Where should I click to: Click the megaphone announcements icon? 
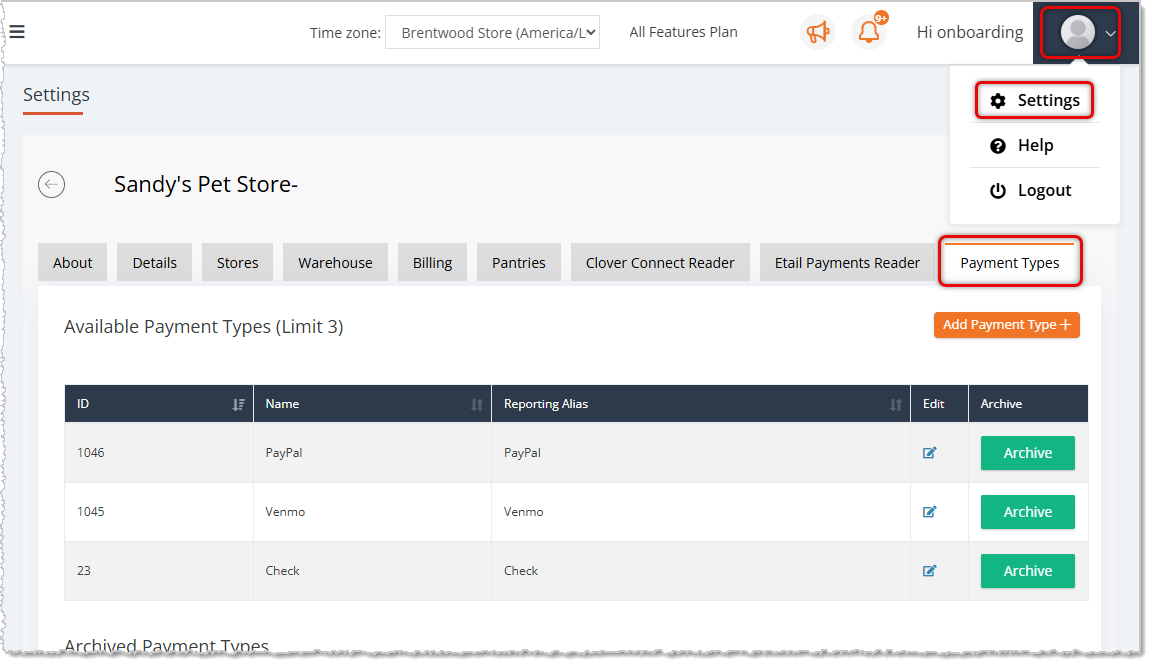(818, 32)
